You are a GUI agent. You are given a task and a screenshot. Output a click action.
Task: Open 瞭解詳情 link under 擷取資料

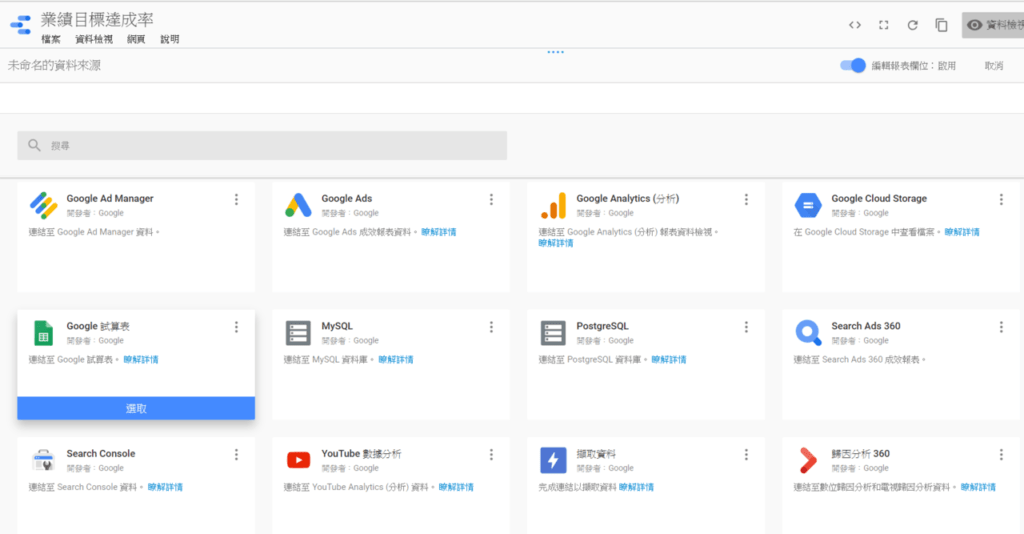click(x=636, y=487)
